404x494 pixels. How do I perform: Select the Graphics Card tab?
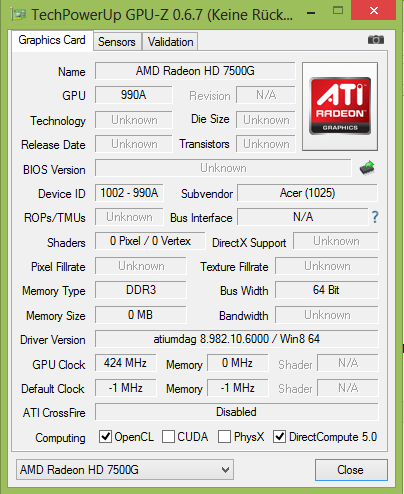[x=52, y=41]
